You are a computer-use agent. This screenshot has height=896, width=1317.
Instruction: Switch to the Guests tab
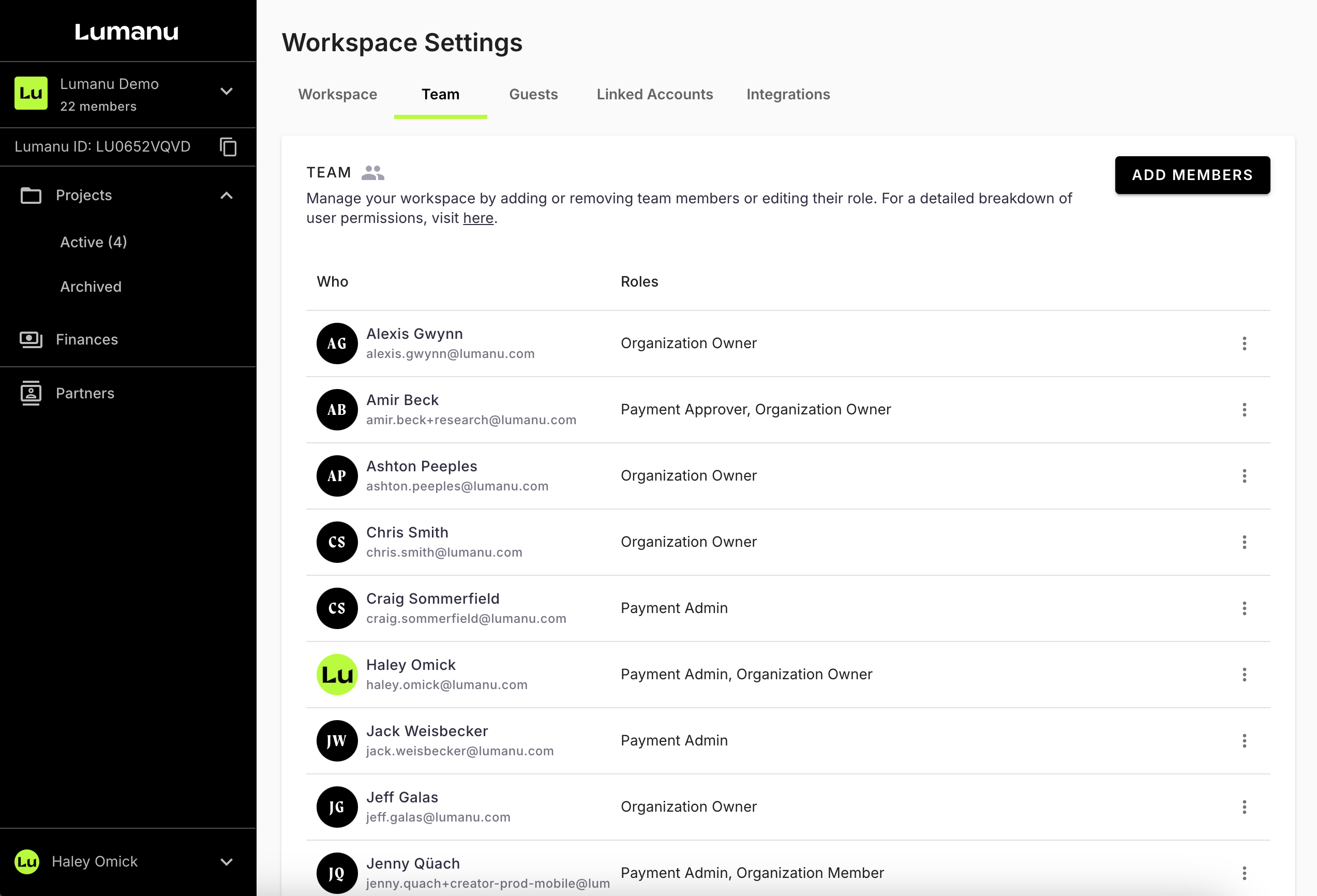coord(533,95)
